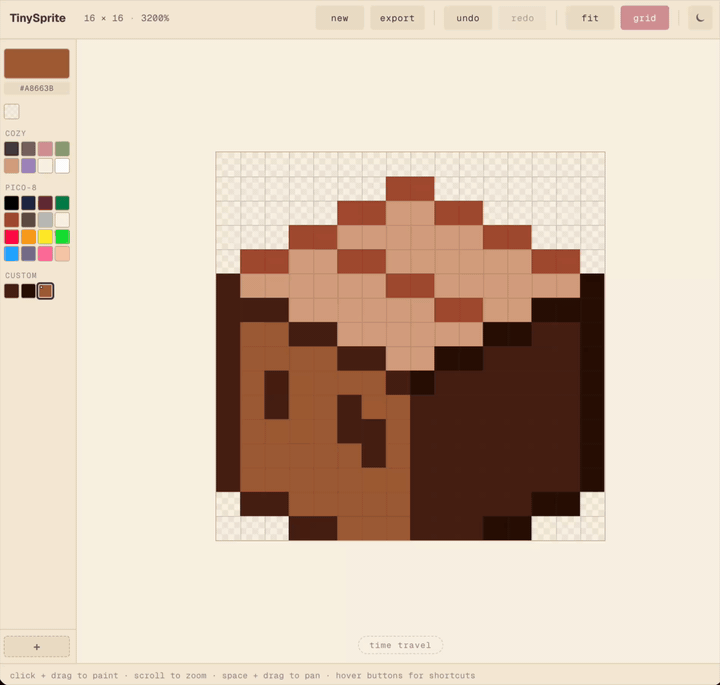Viewport: 720px width, 685px height.
Task: Add a custom color with plus button
Action: pyautogui.click(x=37, y=646)
